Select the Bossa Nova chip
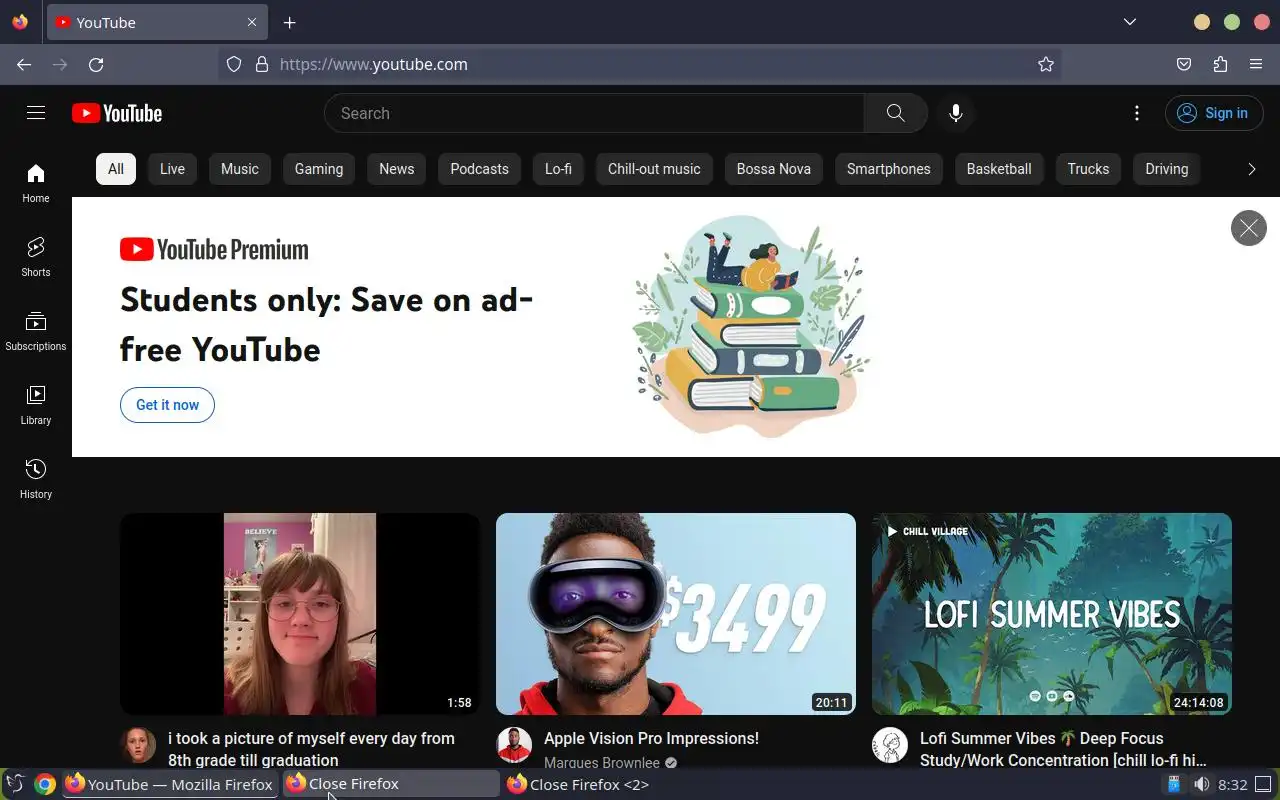1280x800 pixels. coord(774,169)
